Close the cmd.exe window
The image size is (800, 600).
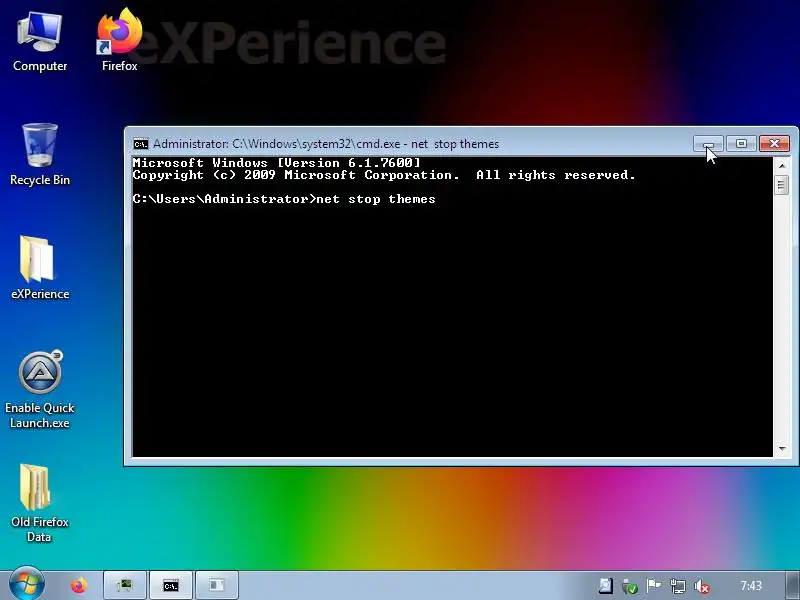click(774, 144)
